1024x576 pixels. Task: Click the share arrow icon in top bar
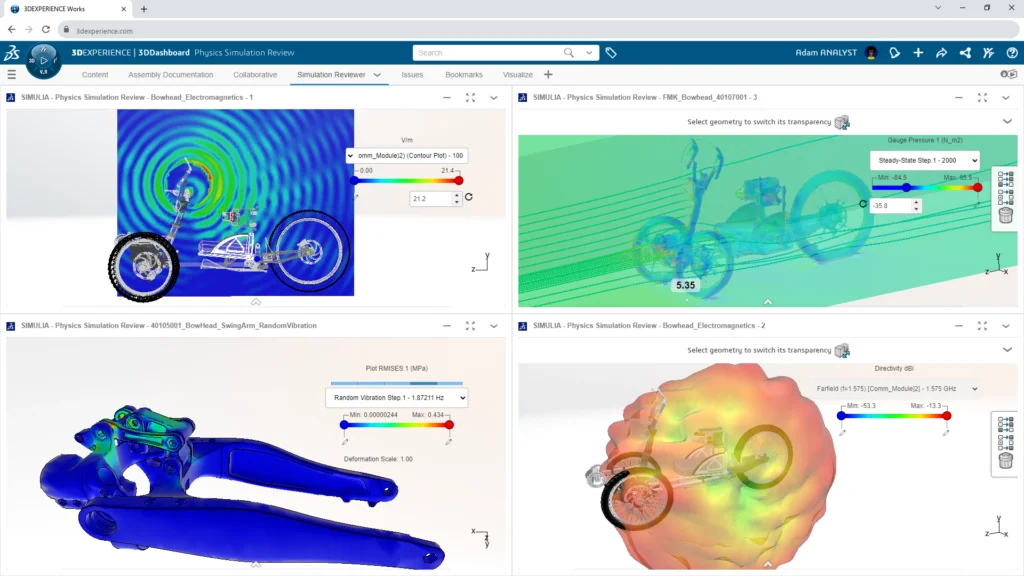[942, 53]
